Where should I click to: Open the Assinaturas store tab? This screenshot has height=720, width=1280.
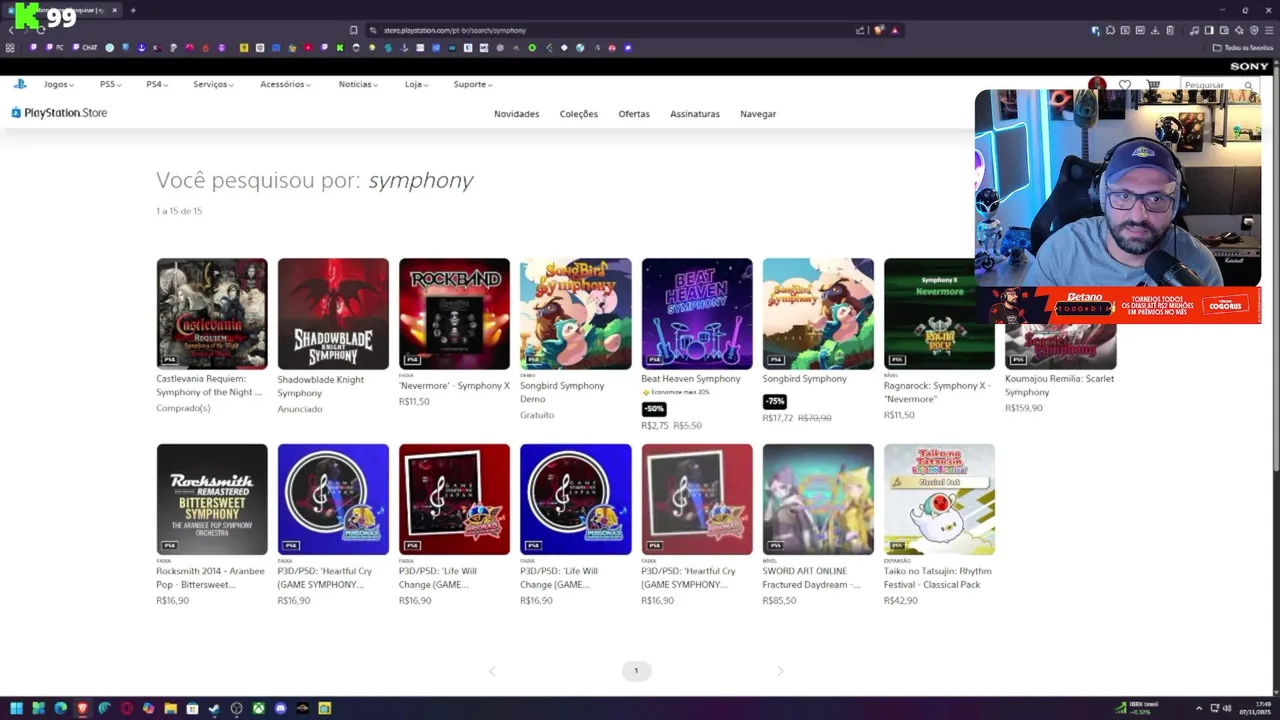coord(695,114)
